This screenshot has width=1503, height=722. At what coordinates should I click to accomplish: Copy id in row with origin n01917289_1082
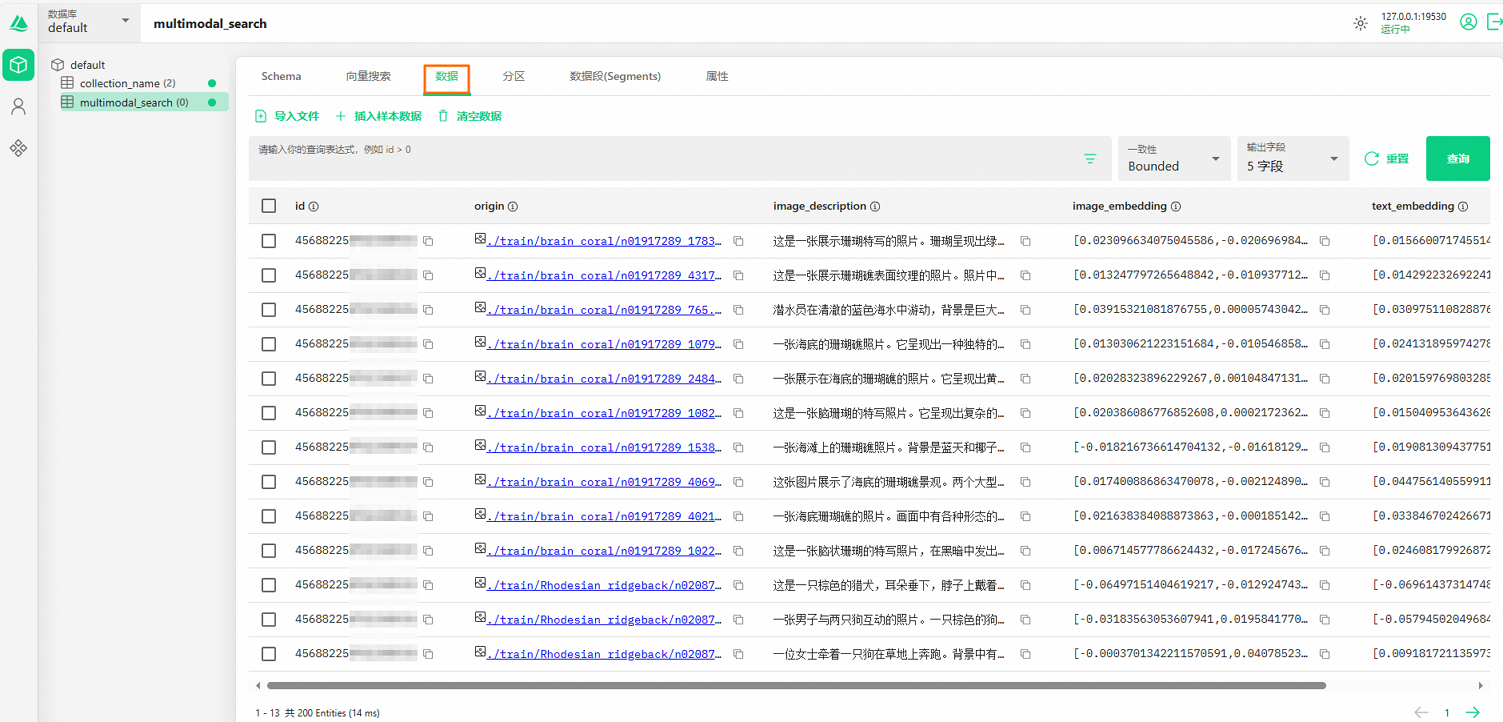(428, 413)
